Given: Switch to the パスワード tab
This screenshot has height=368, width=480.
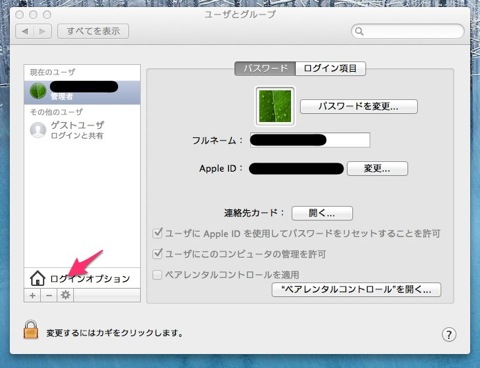Looking at the screenshot, I should coord(265,68).
